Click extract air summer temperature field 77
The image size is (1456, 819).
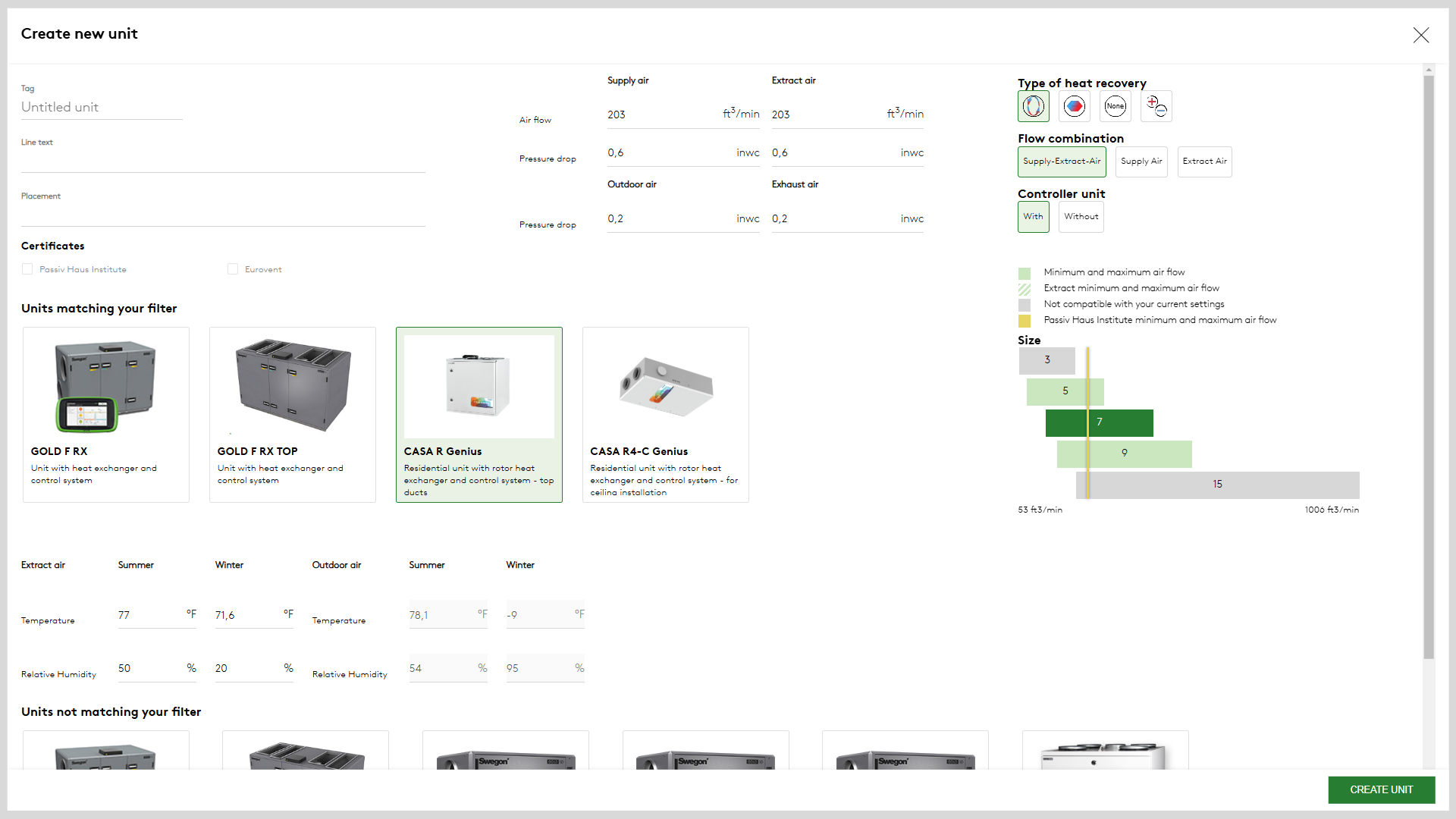pos(149,615)
